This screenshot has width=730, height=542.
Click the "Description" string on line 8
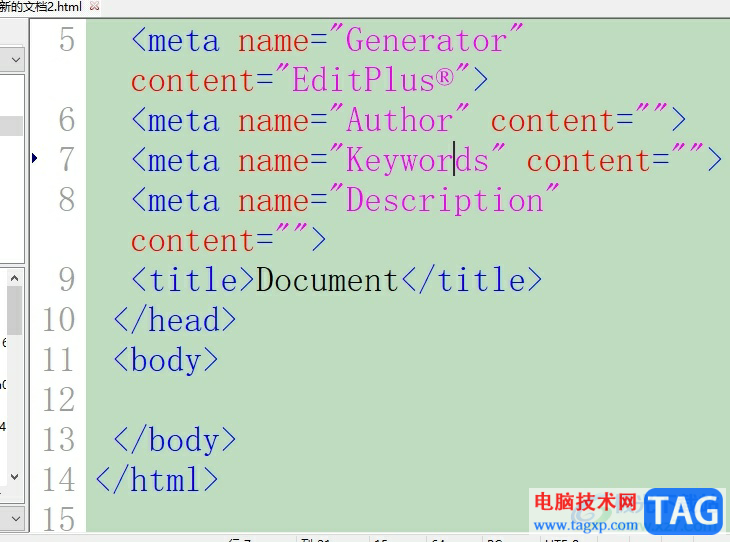pos(444,200)
